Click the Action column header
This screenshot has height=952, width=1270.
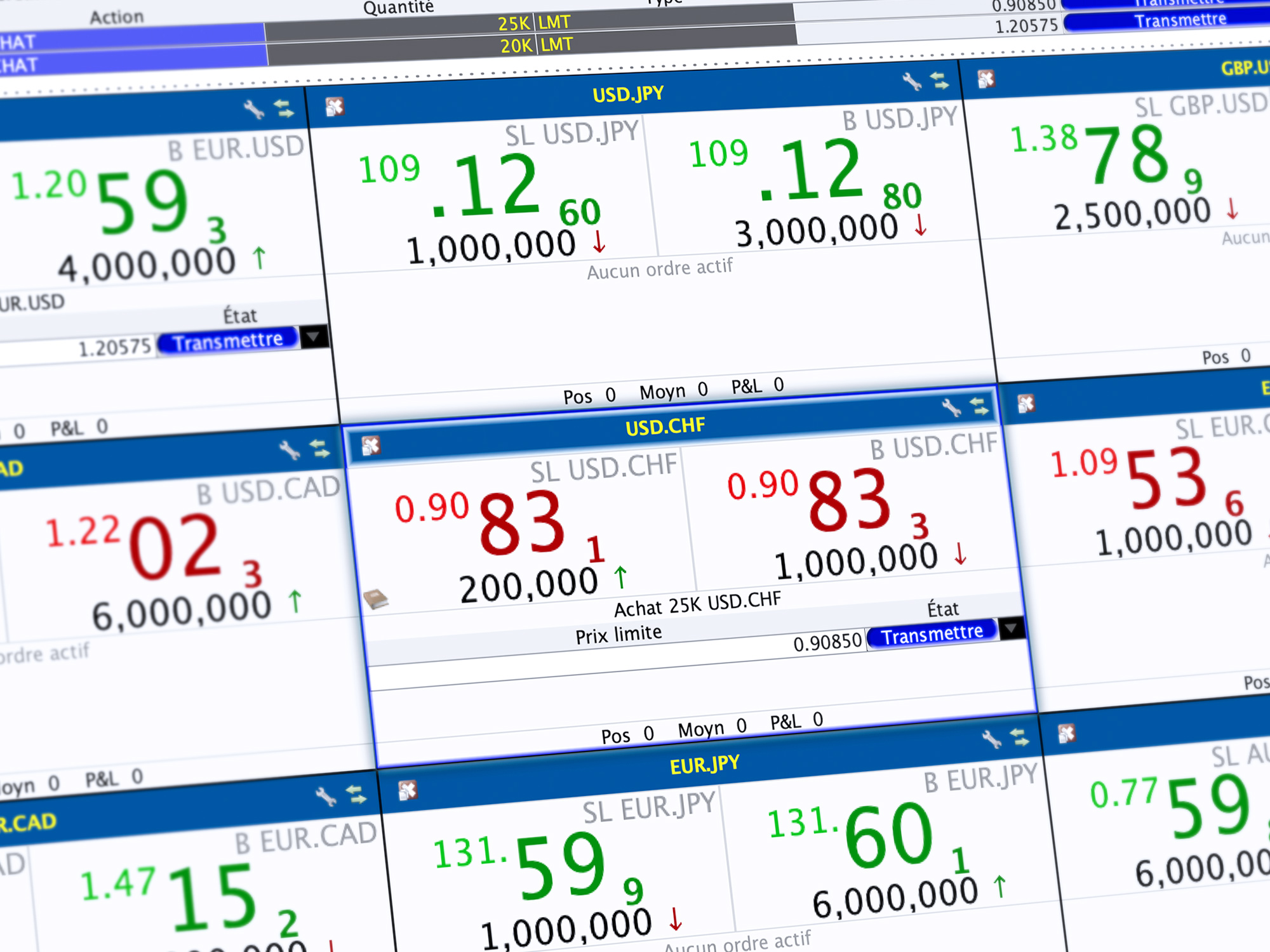point(117,17)
